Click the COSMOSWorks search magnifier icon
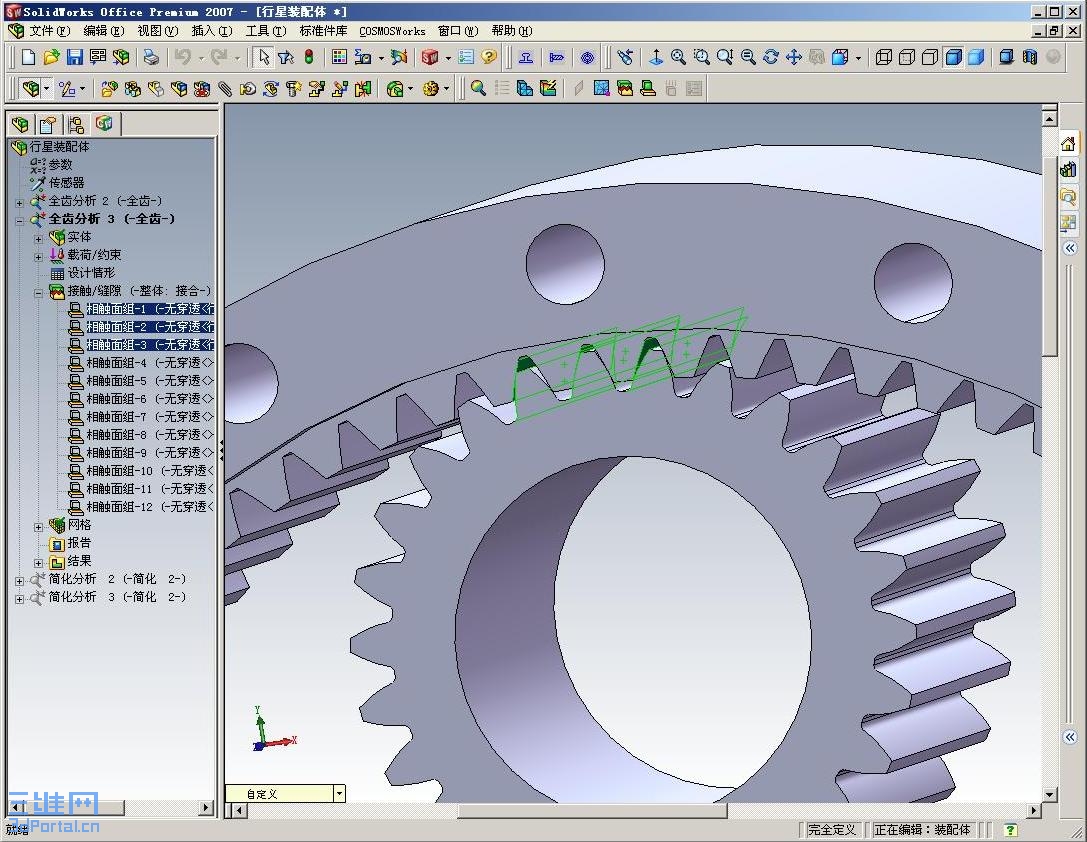 point(478,89)
